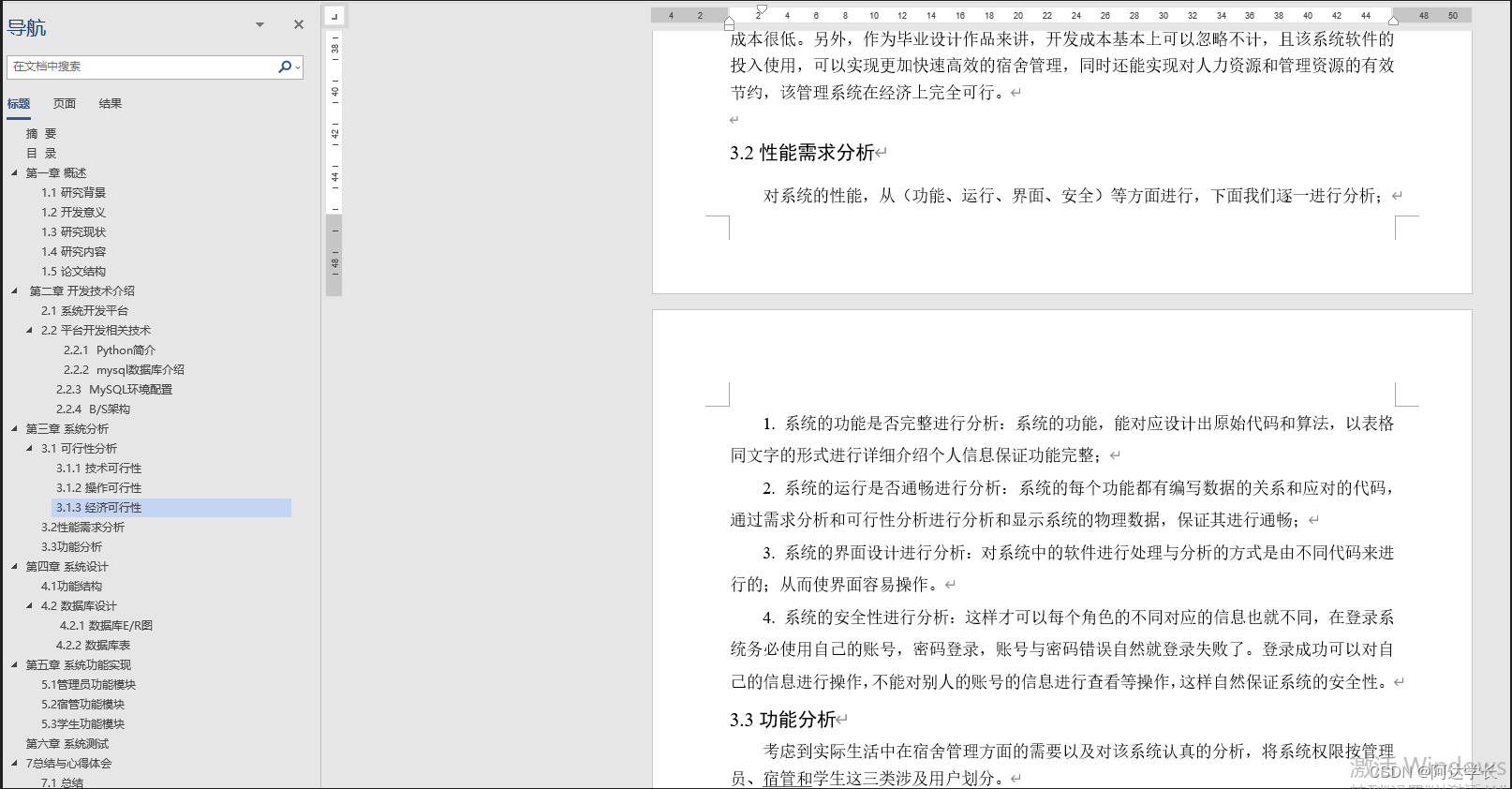Select 2.2.4 B/S架构 heading
The height and width of the screenshot is (789, 1512).
tap(93, 409)
